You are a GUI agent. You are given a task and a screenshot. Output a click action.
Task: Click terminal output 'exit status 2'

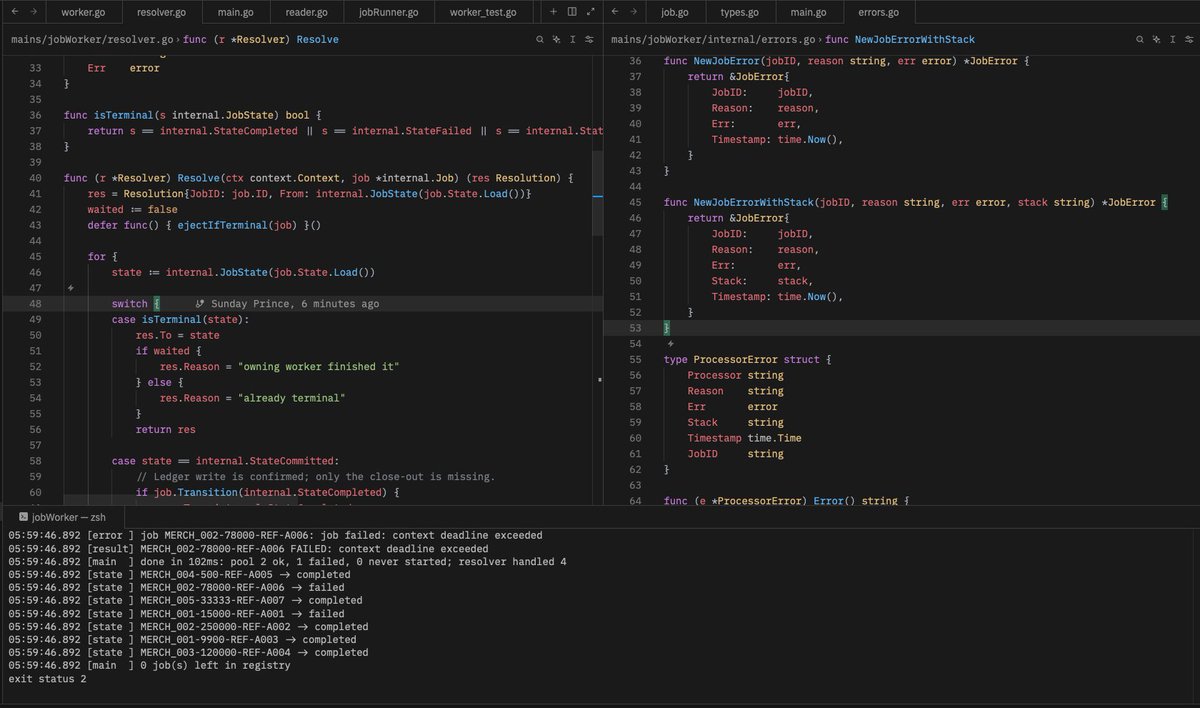pos(47,679)
